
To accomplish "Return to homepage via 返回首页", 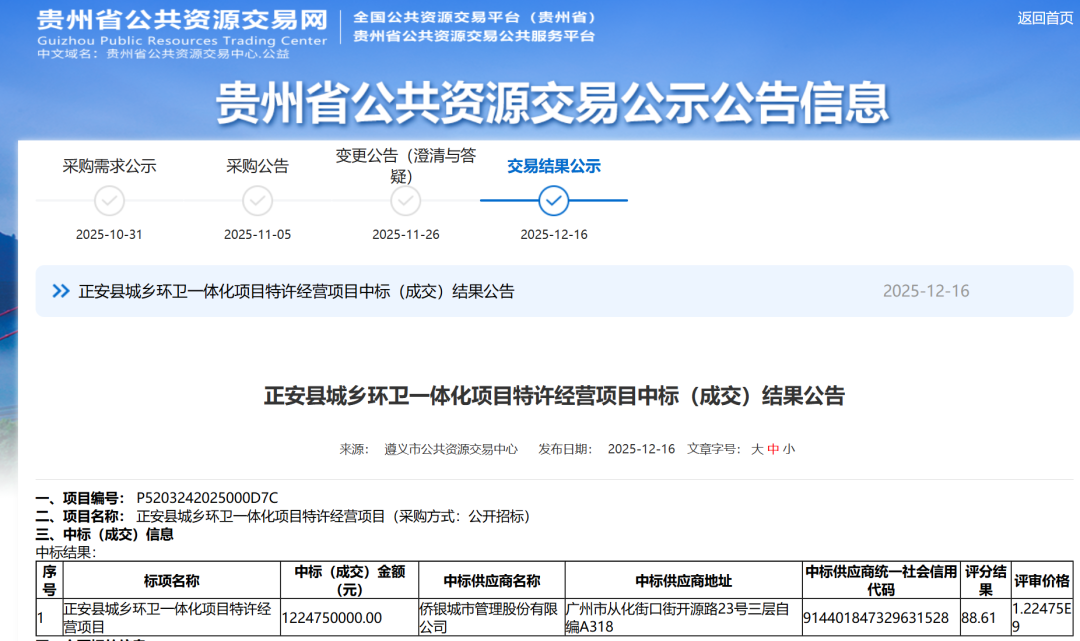I will (x=1045, y=17).
